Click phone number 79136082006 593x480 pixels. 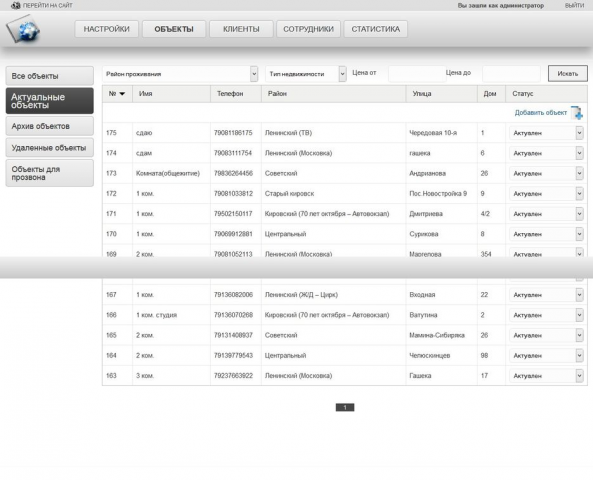pos(233,295)
